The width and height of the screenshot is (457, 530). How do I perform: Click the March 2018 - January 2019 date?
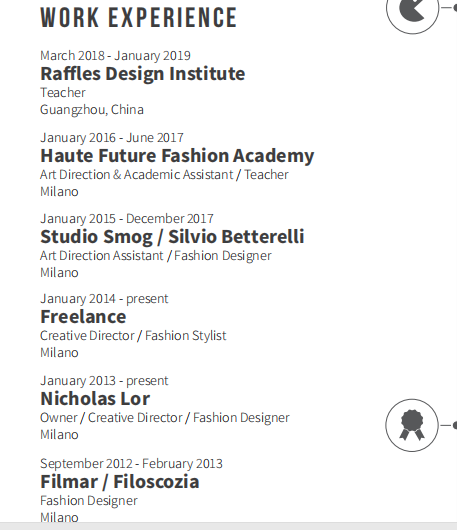click(115, 56)
